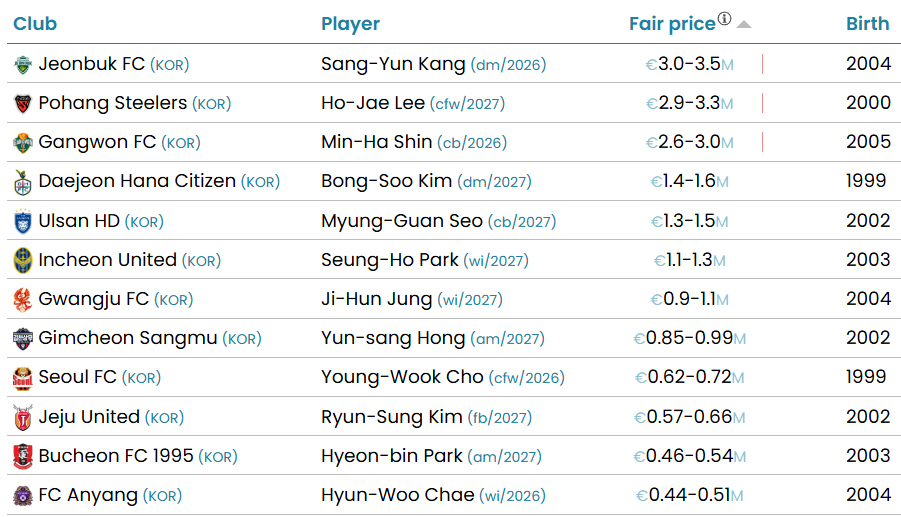
Task: Open player Sang-Yun Kang's profile link
Action: [393, 64]
